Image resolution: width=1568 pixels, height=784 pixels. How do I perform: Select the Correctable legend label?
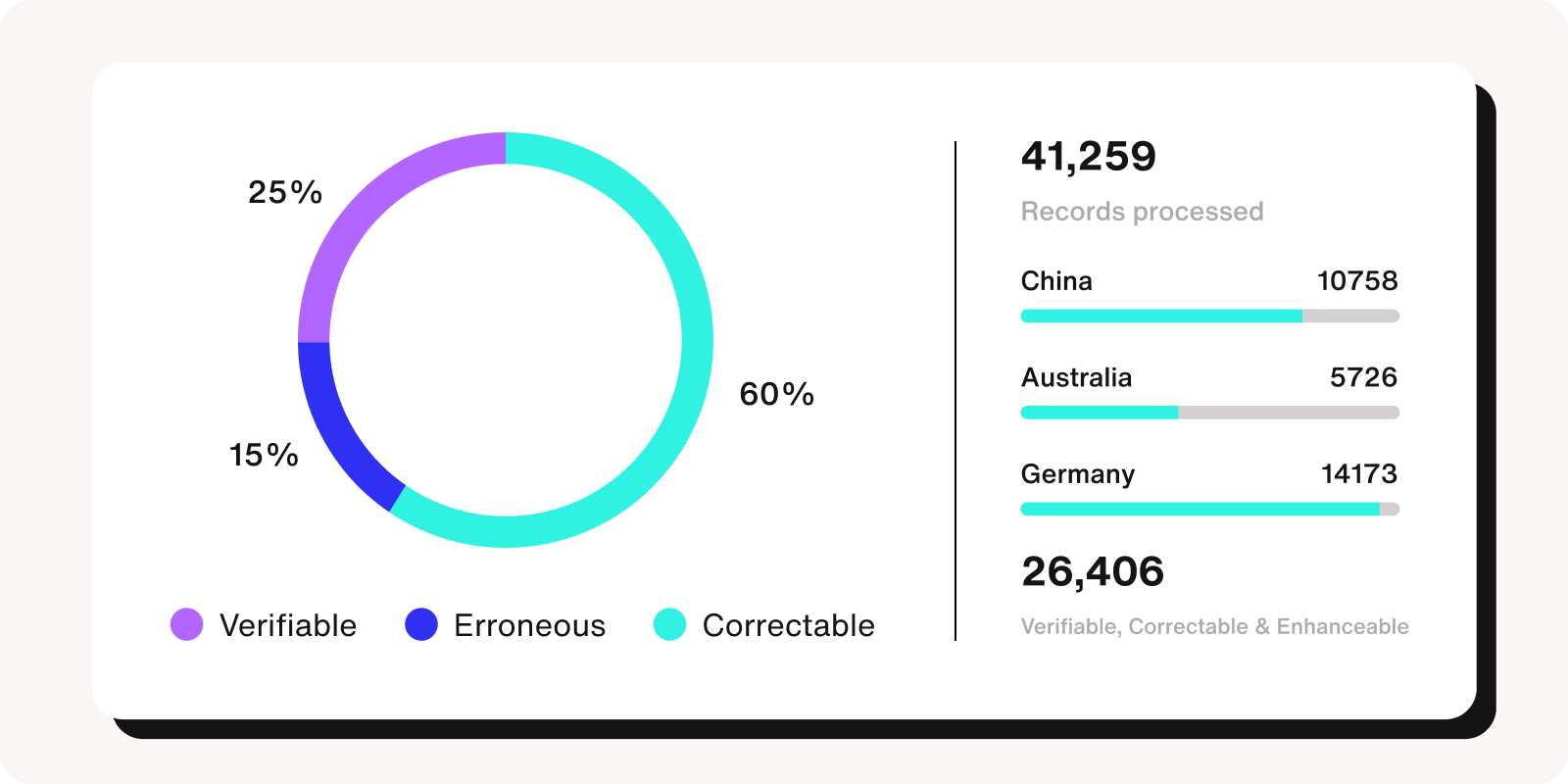click(x=788, y=625)
